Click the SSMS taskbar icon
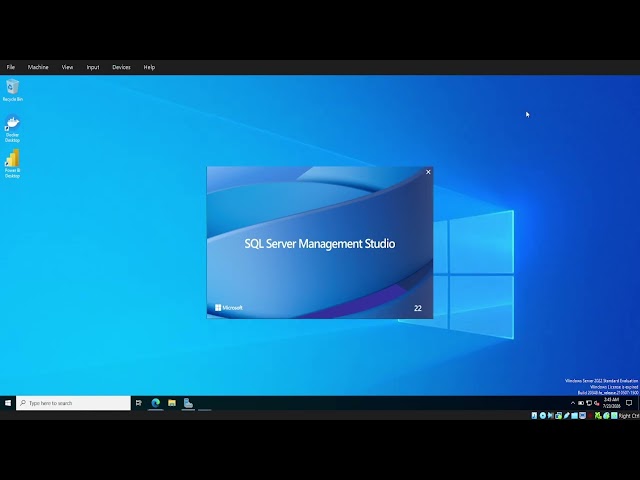Screen dimensions: 640x480 tap(188, 403)
